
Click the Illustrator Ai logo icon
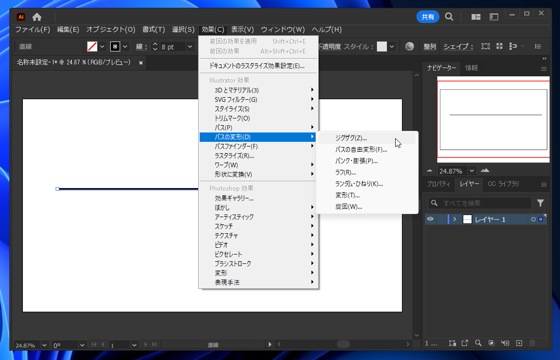coord(21,17)
